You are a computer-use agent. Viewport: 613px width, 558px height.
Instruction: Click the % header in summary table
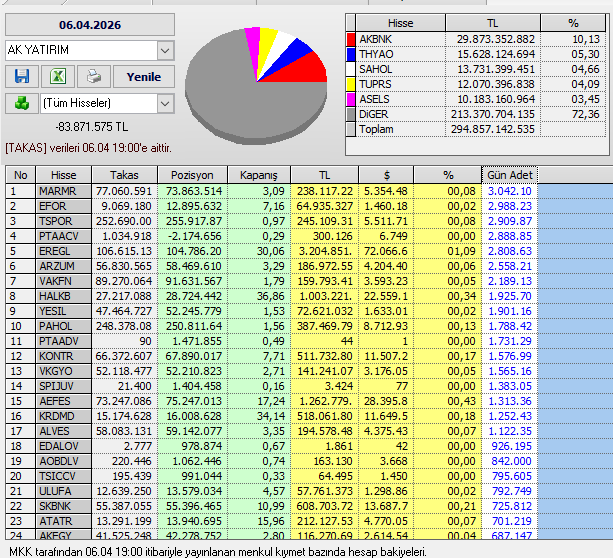pos(574,23)
